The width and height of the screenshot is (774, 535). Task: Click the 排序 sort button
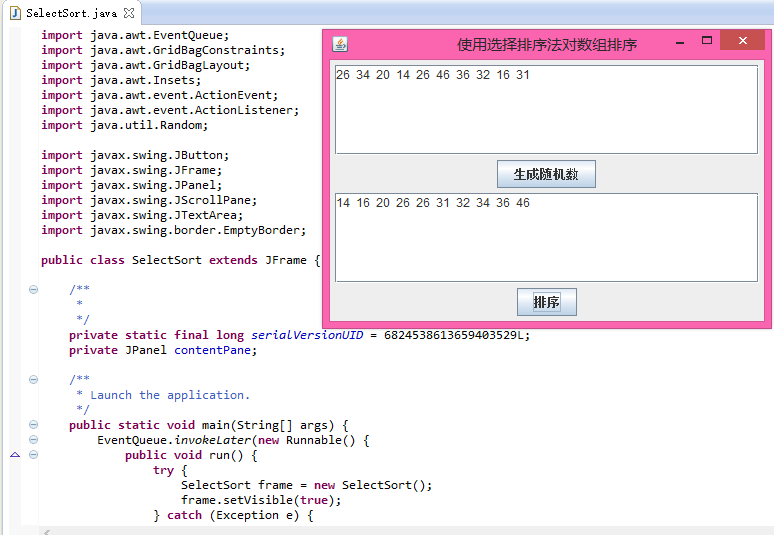click(x=546, y=302)
